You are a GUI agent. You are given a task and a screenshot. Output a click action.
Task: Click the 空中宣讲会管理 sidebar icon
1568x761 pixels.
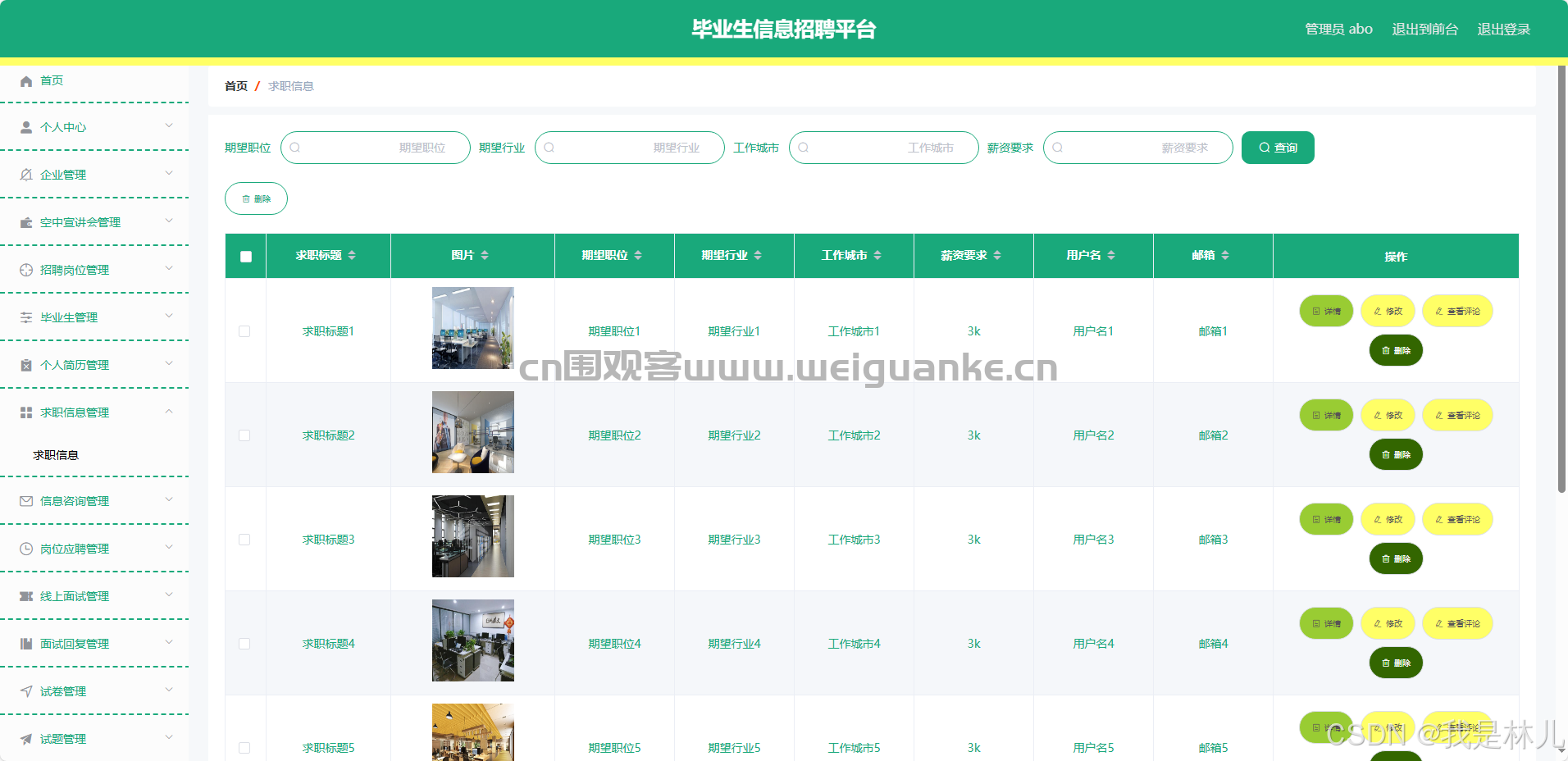point(26,222)
